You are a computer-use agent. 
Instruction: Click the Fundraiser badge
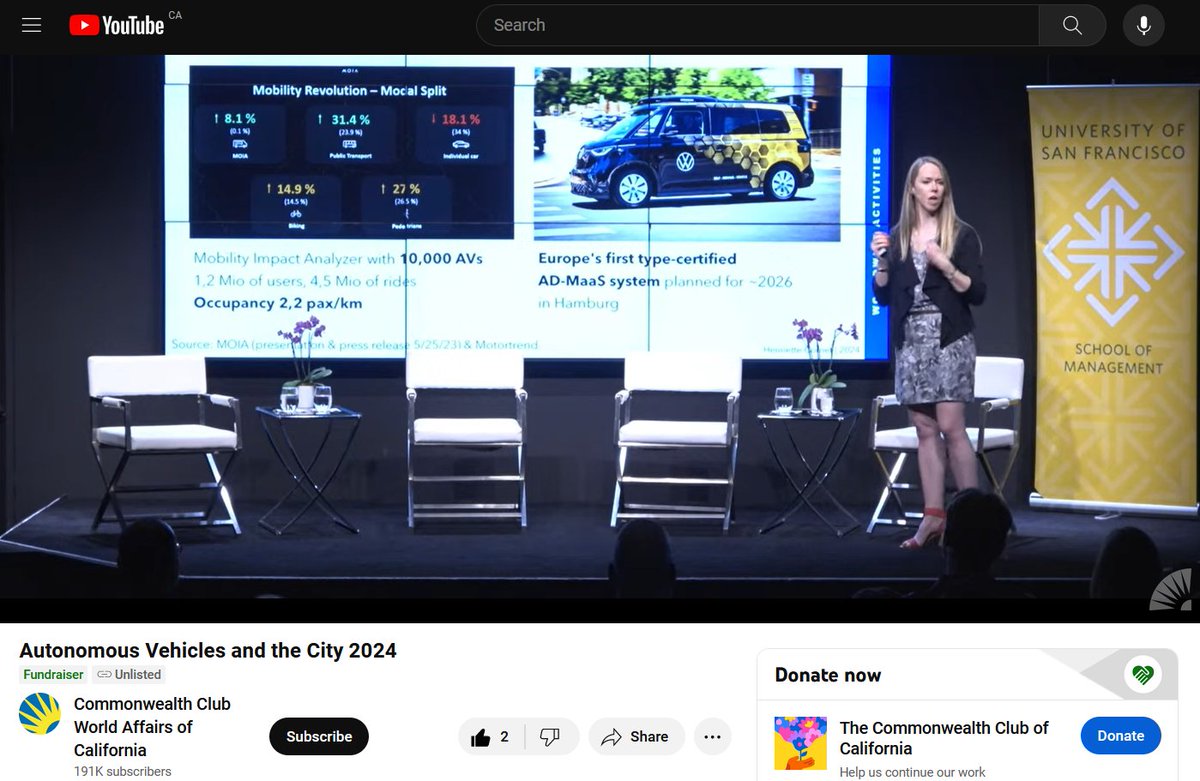(x=54, y=675)
